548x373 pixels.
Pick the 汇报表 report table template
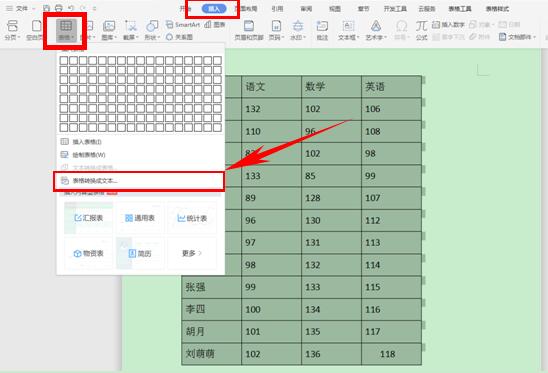[88, 218]
